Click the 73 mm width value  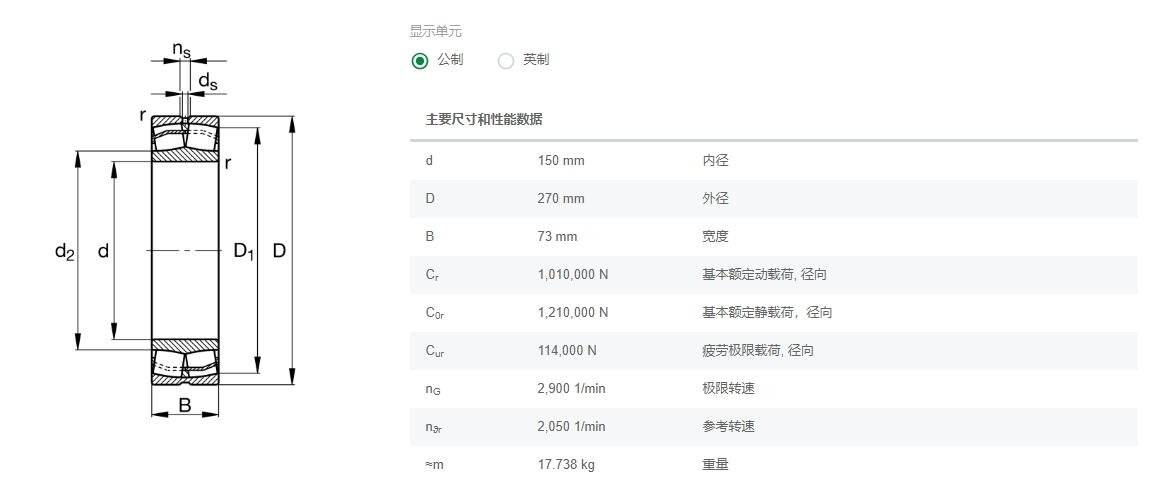point(557,236)
